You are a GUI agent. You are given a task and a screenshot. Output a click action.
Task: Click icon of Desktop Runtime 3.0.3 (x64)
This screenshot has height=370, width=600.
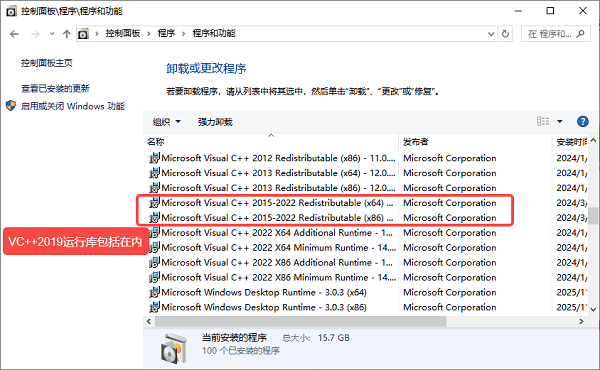click(x=154, y=292)
